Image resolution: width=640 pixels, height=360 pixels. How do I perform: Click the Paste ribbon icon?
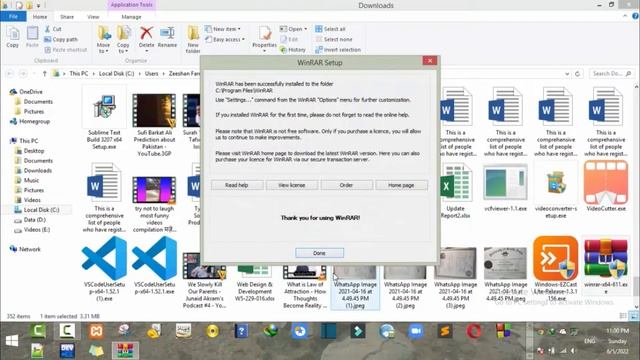pos(32,37)
